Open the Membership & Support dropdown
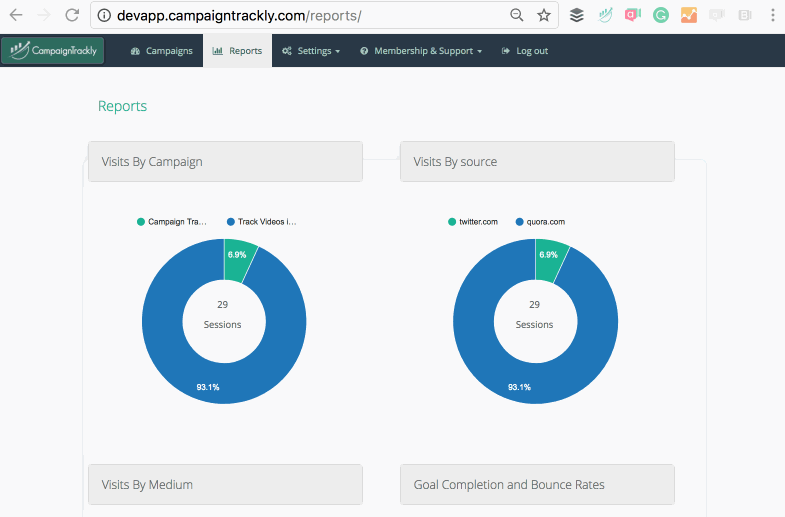The width and height of the screenshot is (785, 517). 421,51
